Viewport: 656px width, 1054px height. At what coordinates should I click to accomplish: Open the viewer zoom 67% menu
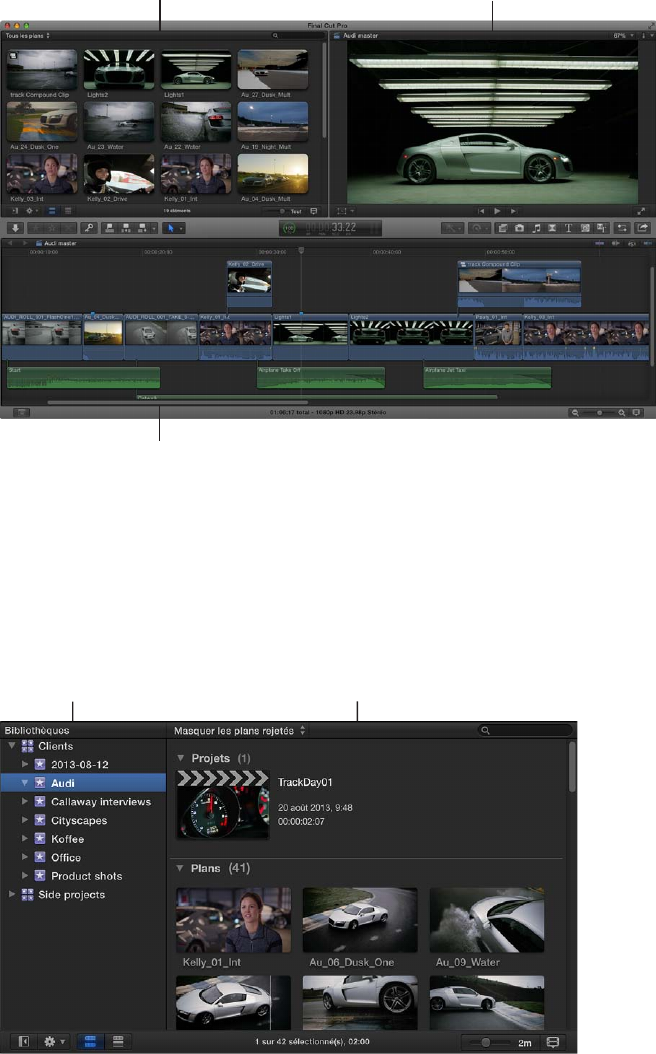[623, 36]
